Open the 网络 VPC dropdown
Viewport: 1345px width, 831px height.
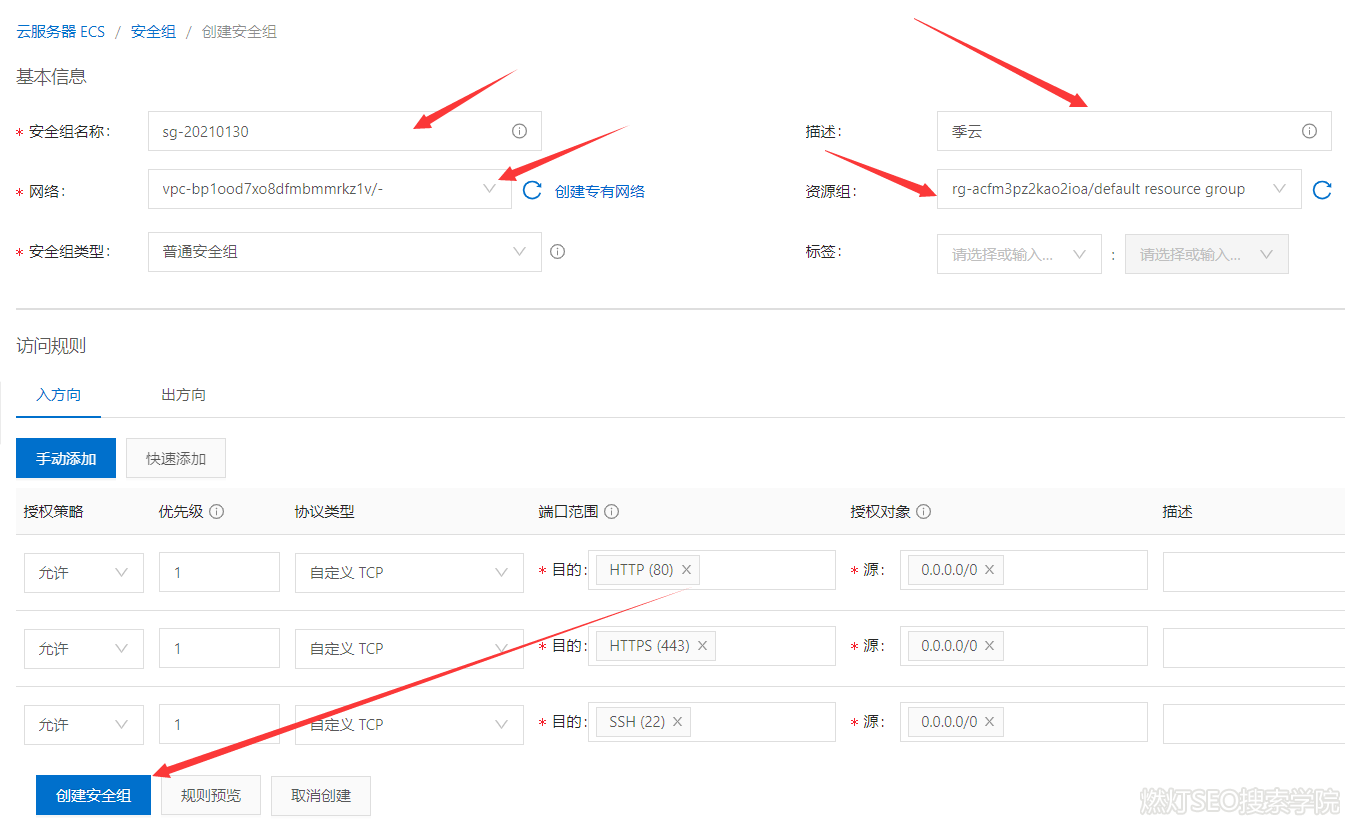tap(329, 189)
